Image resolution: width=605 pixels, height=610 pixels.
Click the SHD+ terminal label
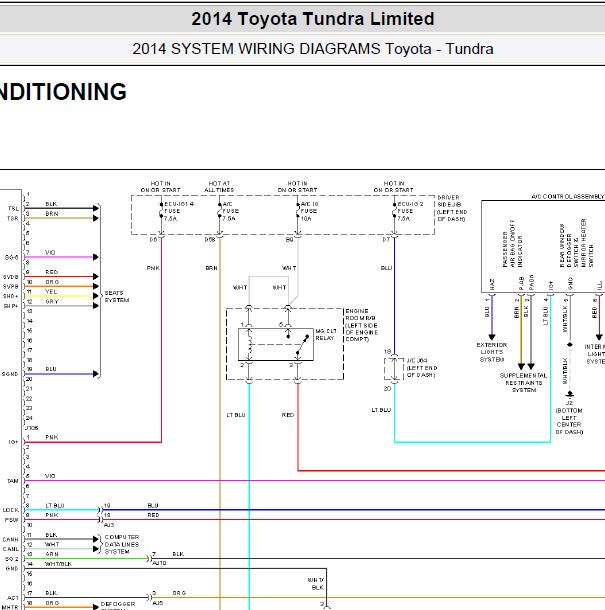click(x=11, y=296)
